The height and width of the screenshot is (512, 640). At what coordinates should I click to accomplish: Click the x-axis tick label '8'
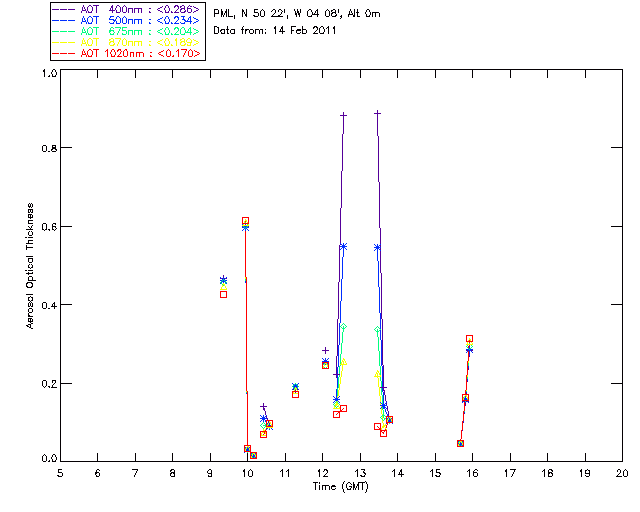click(173, 473)
